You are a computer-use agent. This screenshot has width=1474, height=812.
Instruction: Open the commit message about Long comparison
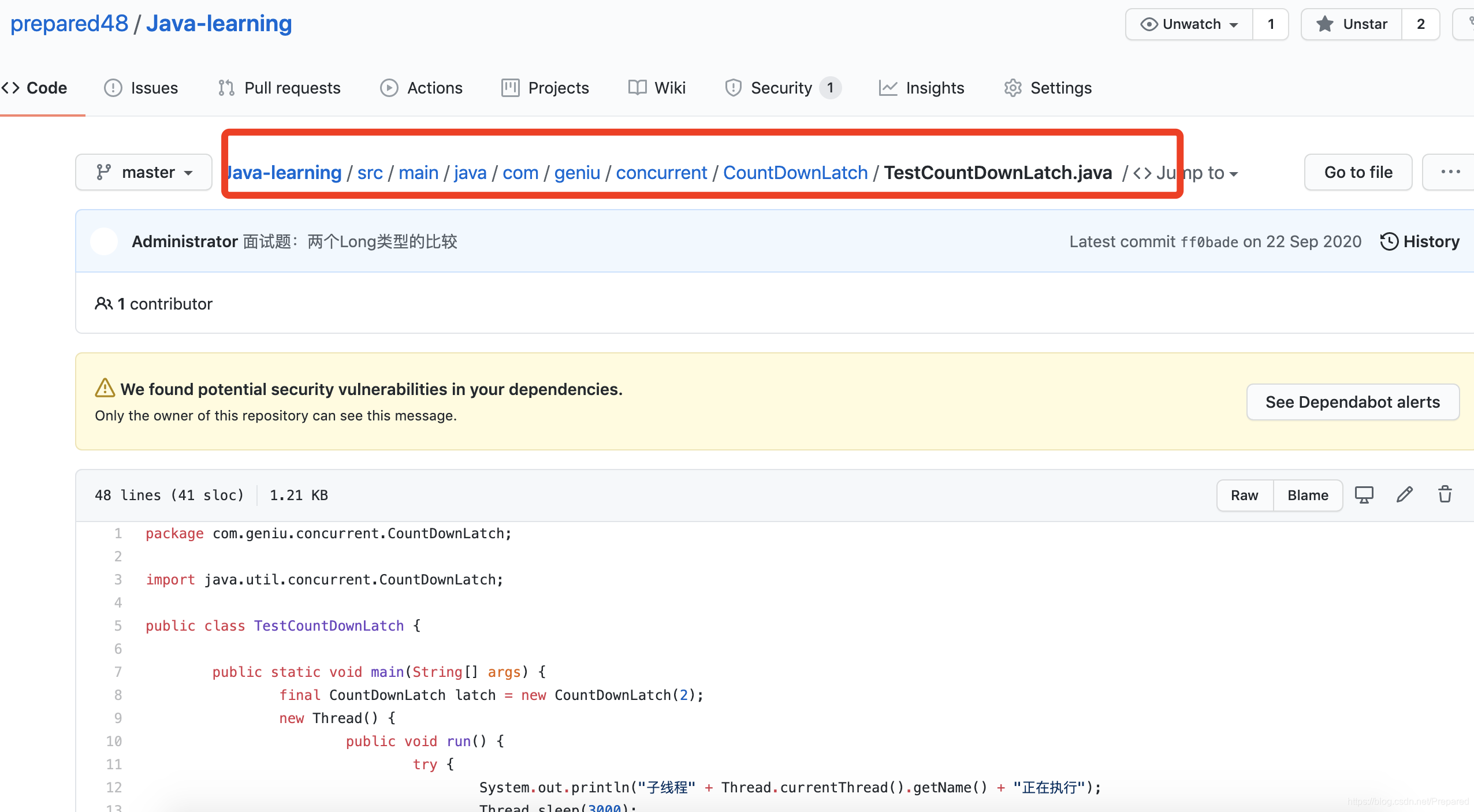click(x=350, y=241)
